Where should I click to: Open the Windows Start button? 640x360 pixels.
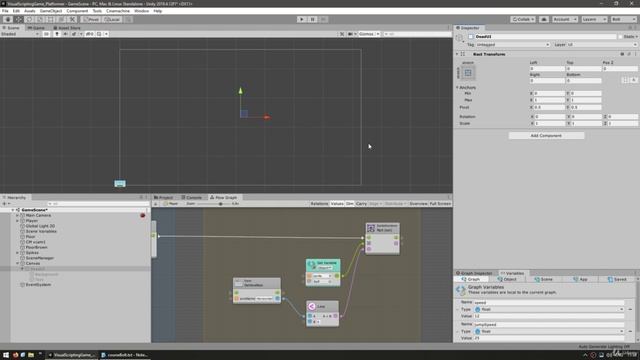(x=6, y=355)
